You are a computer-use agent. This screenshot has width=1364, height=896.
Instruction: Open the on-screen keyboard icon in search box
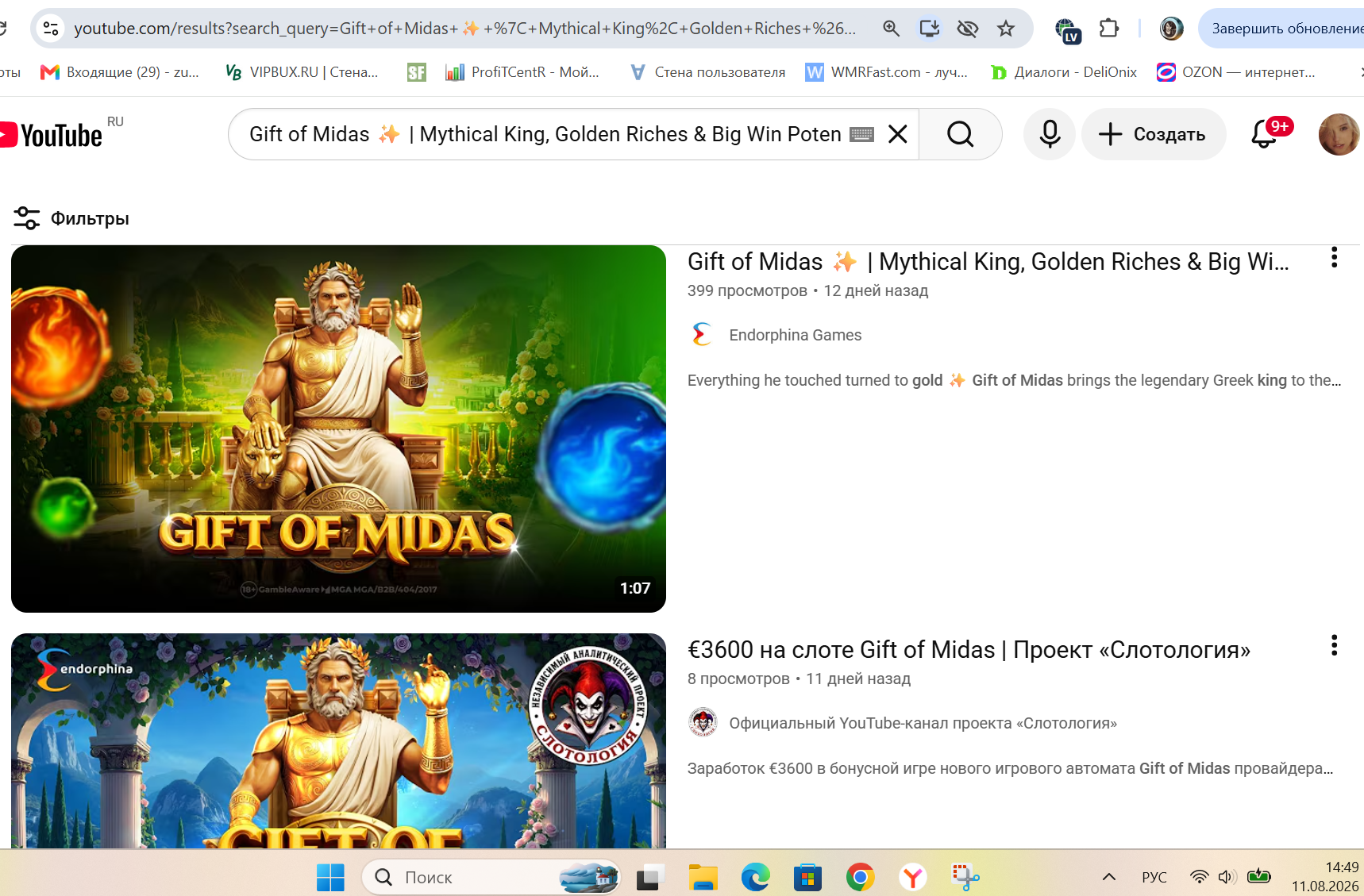pos(861,135)
